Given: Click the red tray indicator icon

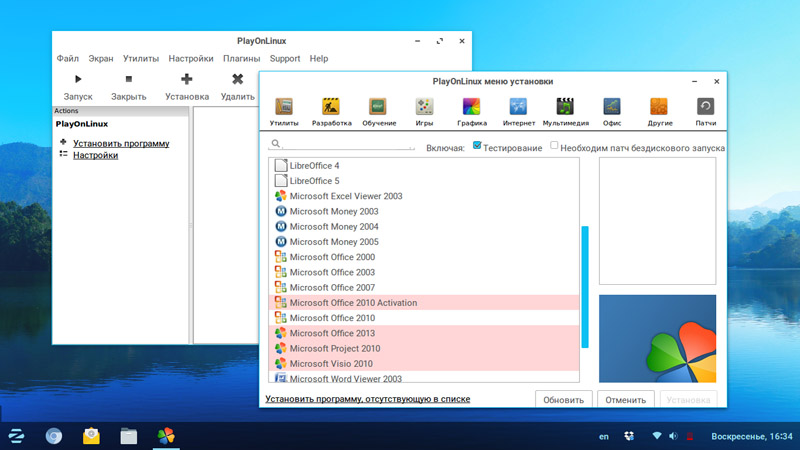Looking at the screenshot, I should coord(690,436).
